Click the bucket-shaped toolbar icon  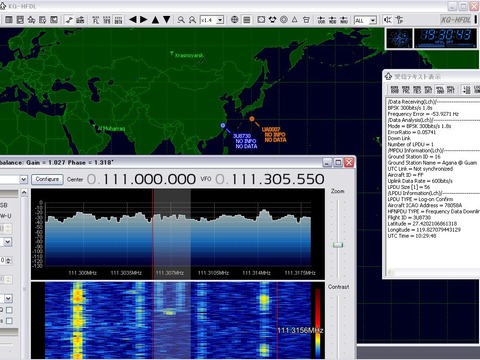(306, 20)
